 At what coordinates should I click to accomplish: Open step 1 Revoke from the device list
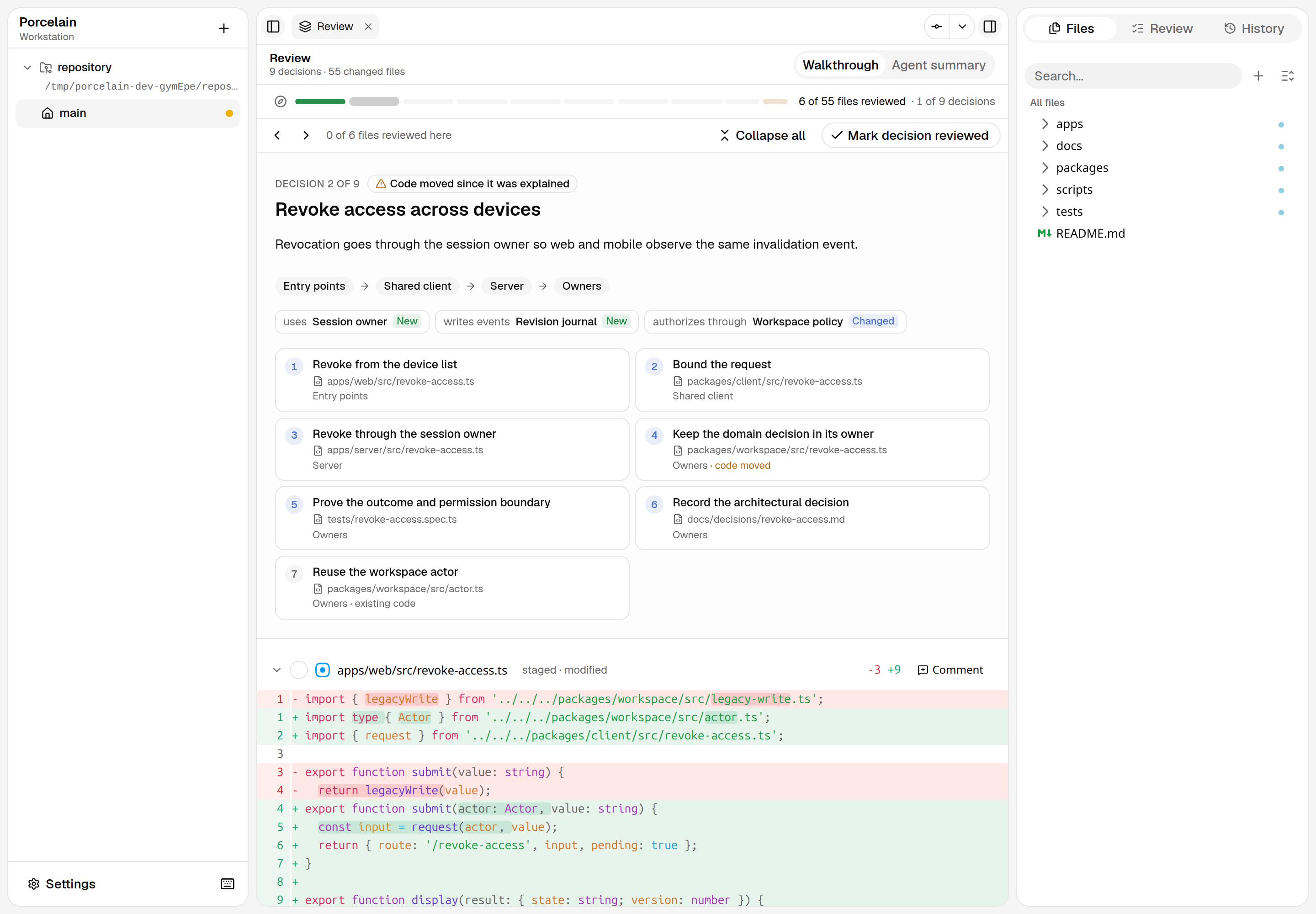452,380
